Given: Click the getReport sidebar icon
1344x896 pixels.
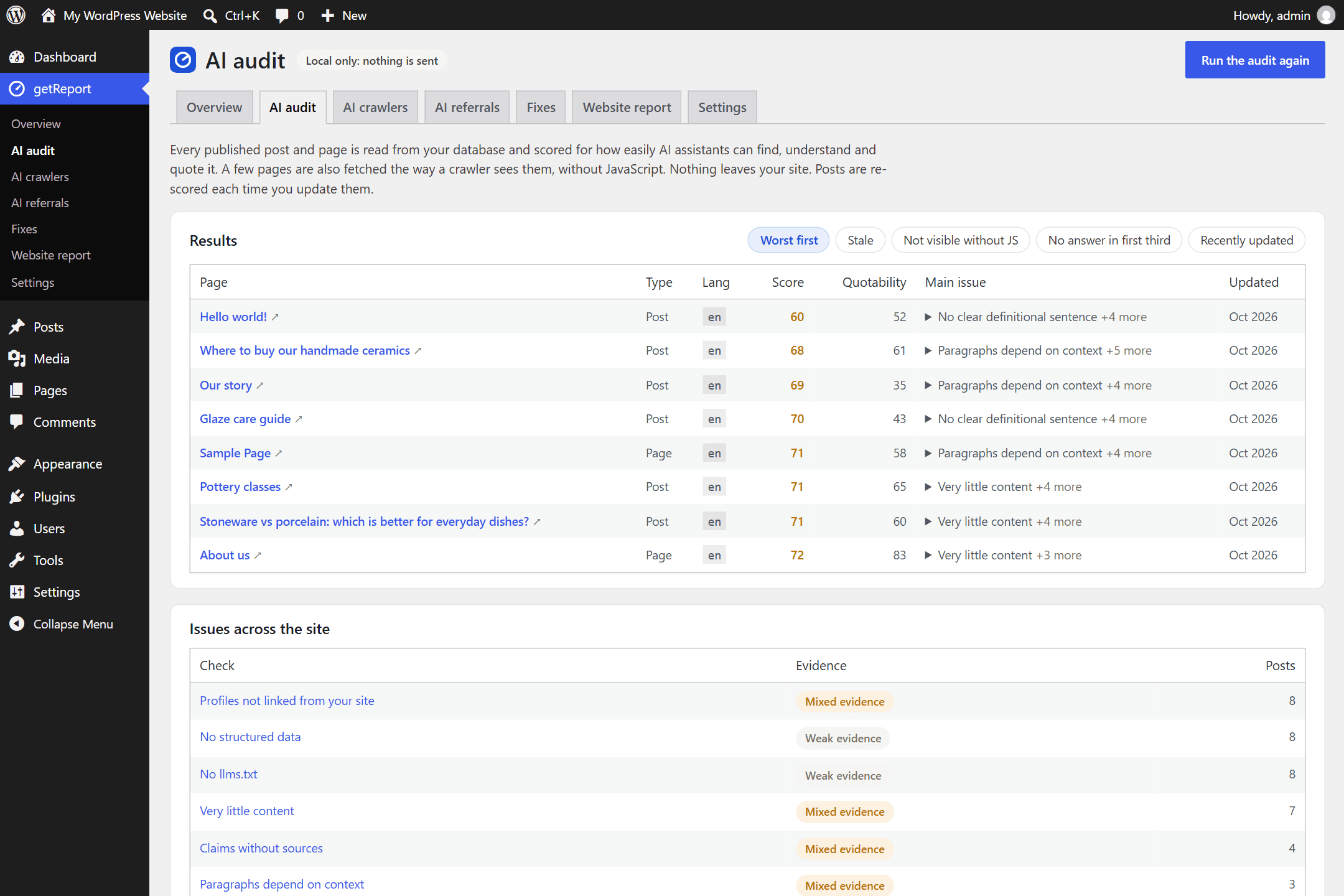Looking at the screenshot, I should tap(17, 89).
